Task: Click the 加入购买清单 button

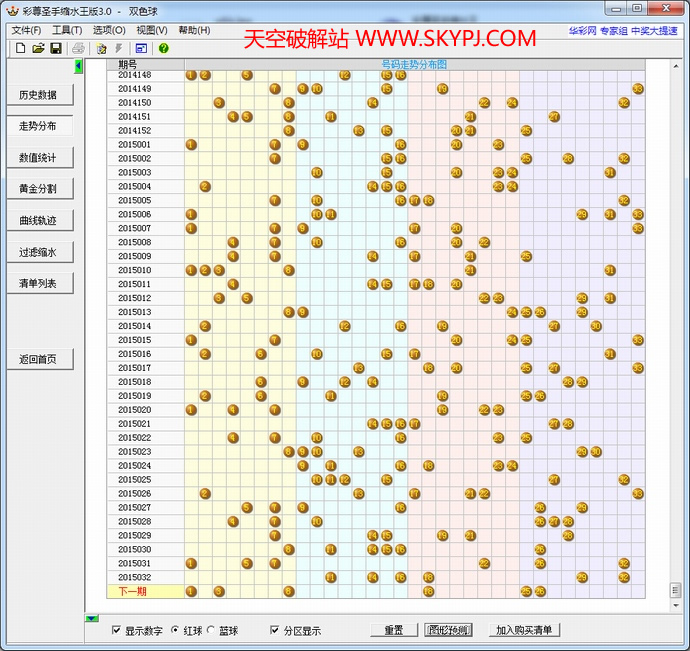Action: pos(525,630)
